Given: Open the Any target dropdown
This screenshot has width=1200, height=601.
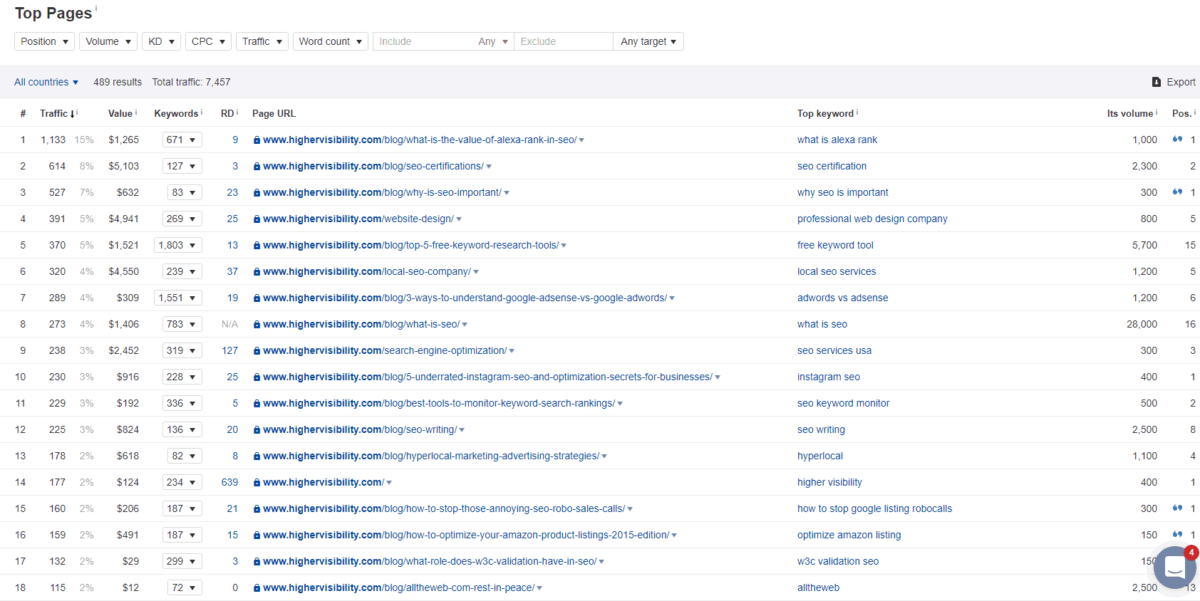Looking at the screenshot, I should [648, 41].
